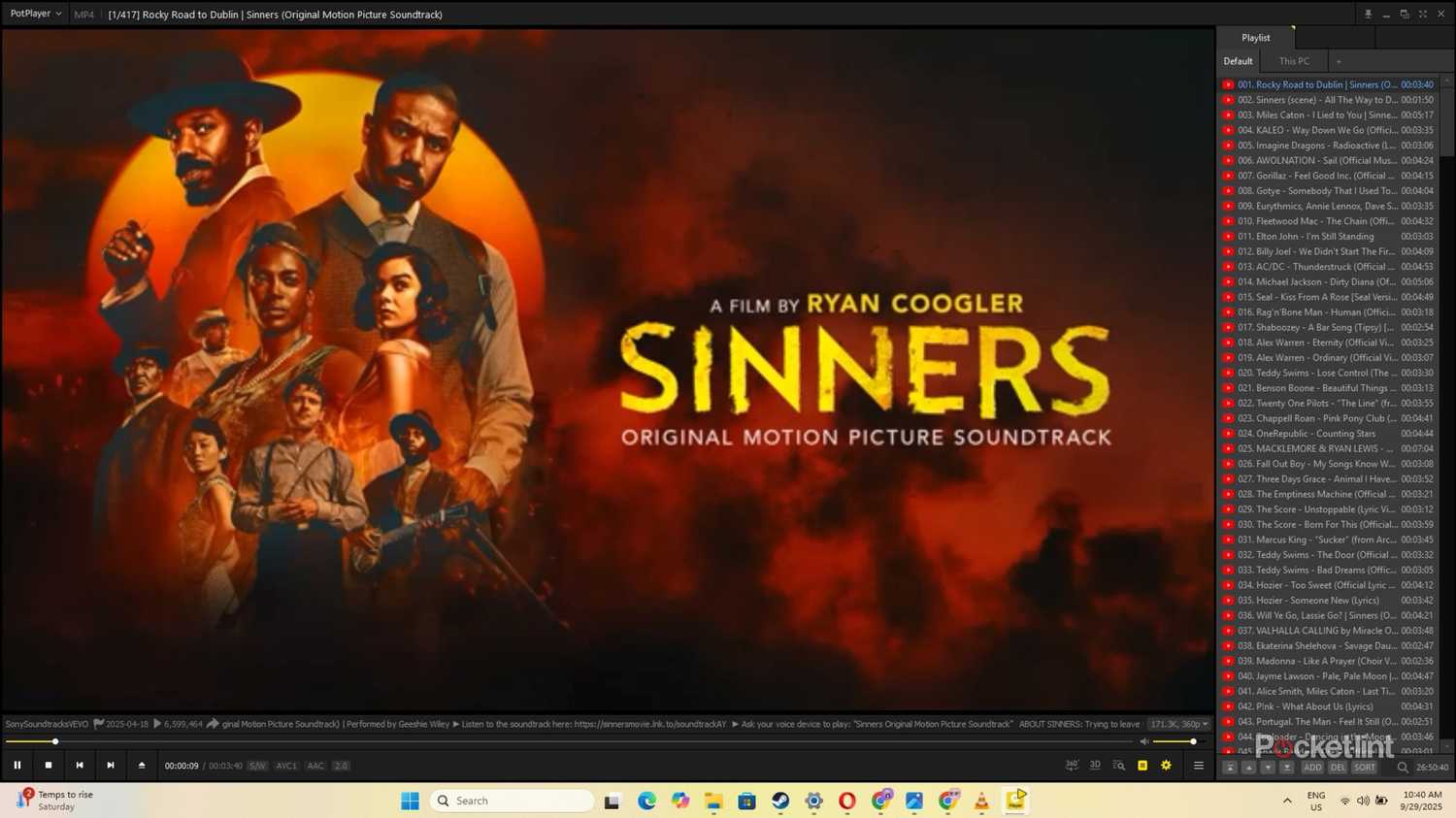Screen dimensions: 1456x818
Task: Pin the player window always on top
Action: click(1368, 15)
